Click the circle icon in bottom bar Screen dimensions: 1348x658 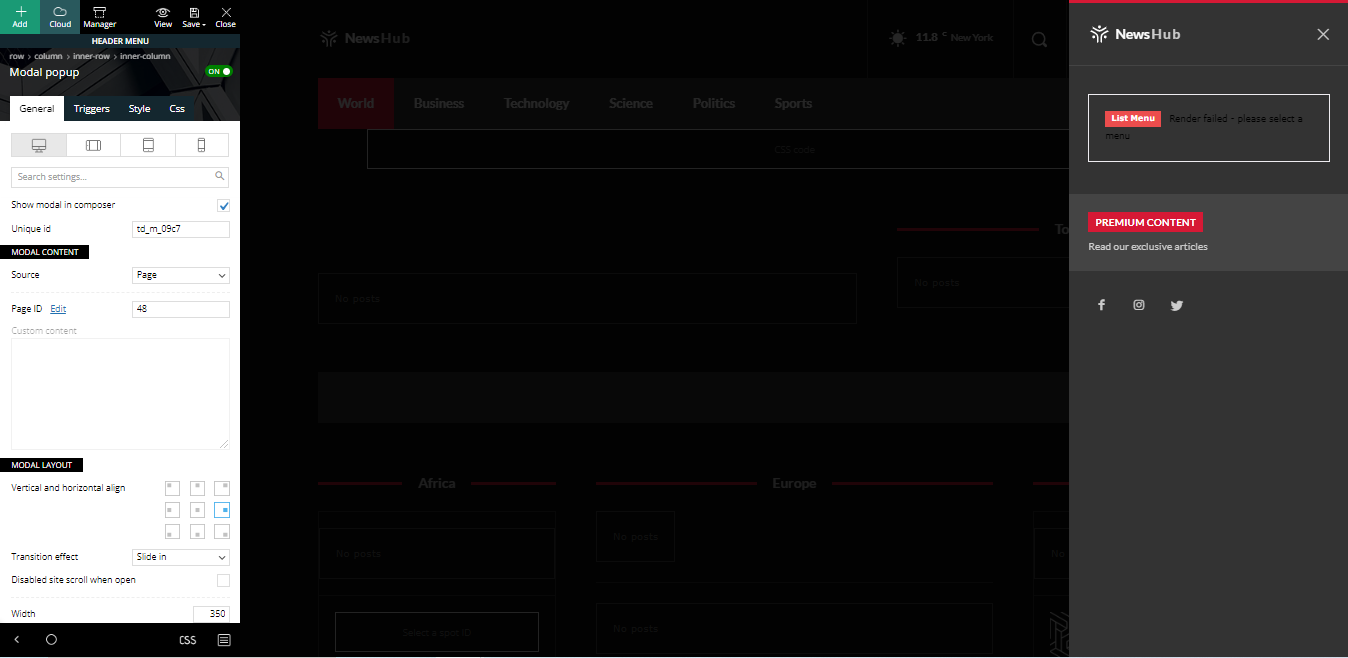(x=52, y=639)
